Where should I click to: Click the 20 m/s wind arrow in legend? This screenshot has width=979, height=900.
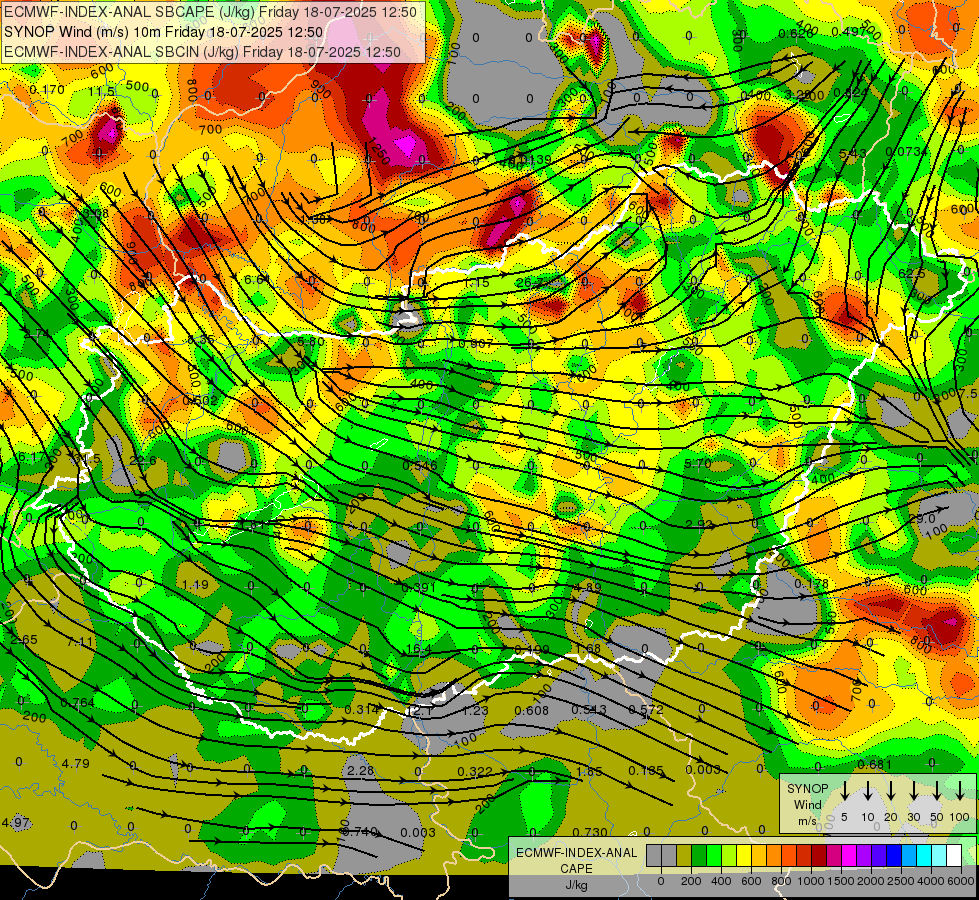point(890,792)
